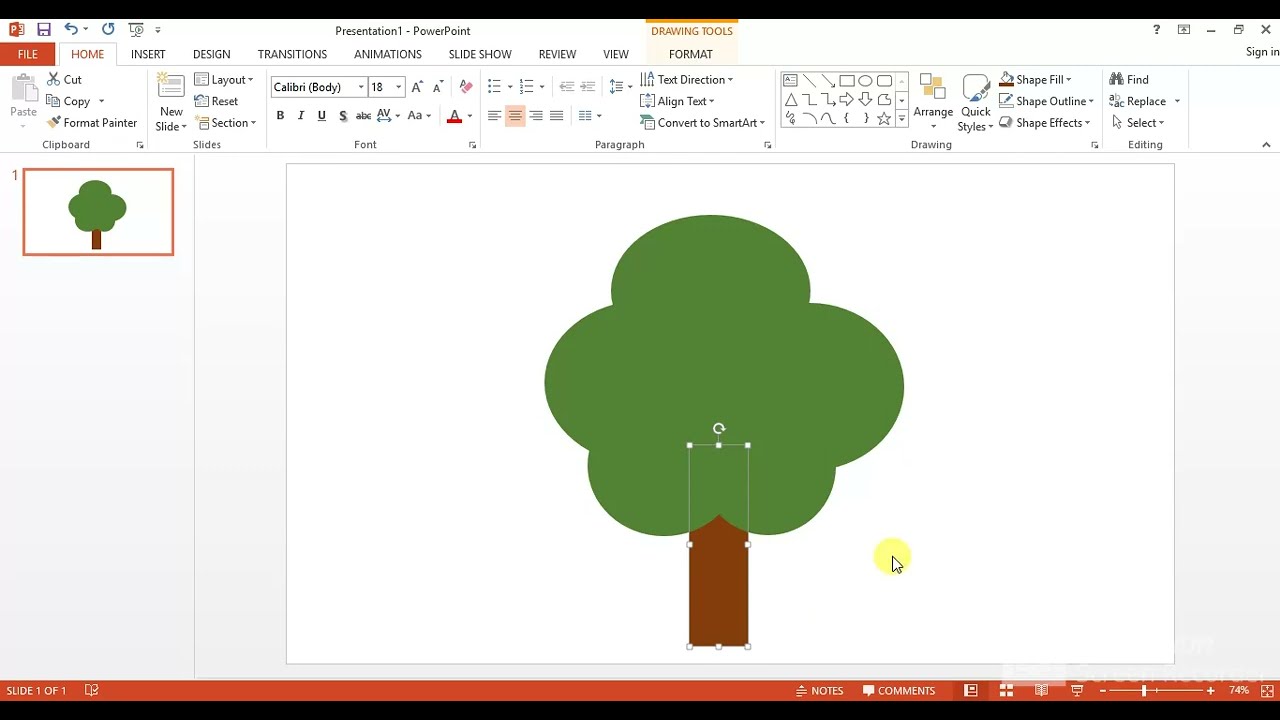1280x720 pixels.
Task: Click Convert to SmartArt
Action: pos(702,123)
